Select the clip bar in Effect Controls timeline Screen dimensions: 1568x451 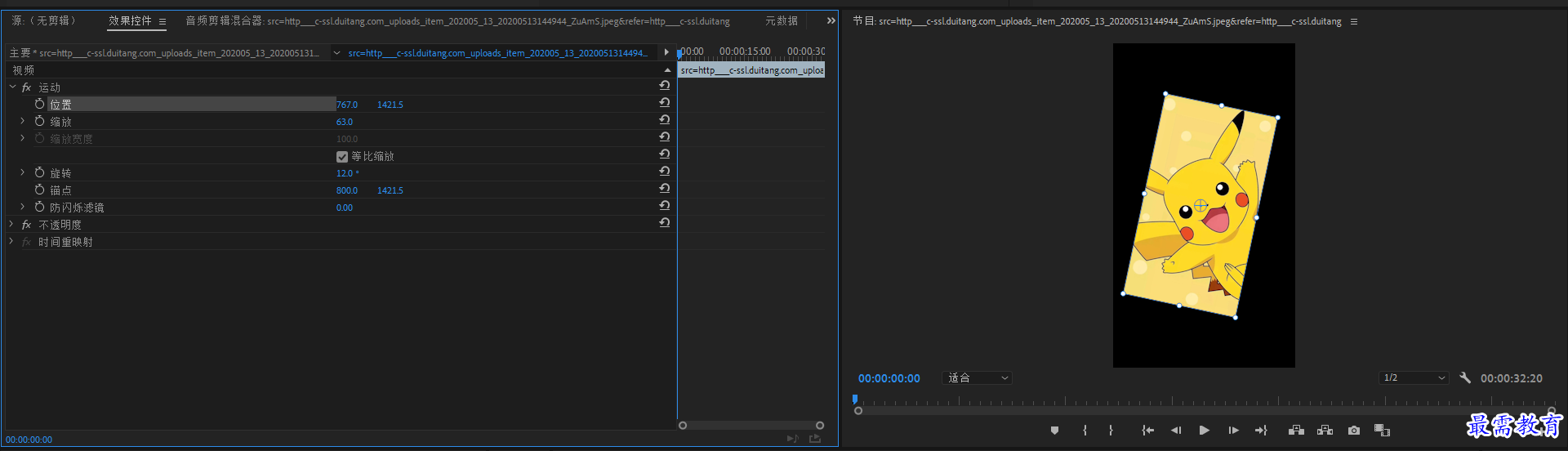tap(751, 70)
